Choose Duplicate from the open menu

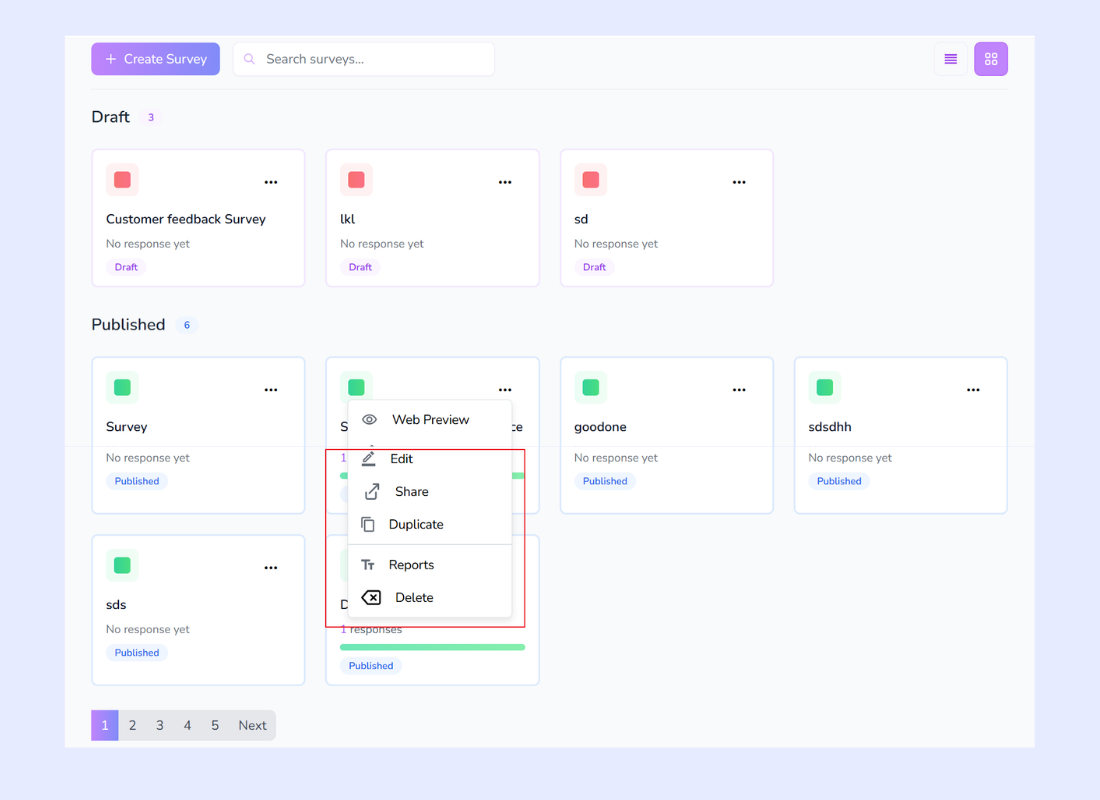tap(416, 524)
